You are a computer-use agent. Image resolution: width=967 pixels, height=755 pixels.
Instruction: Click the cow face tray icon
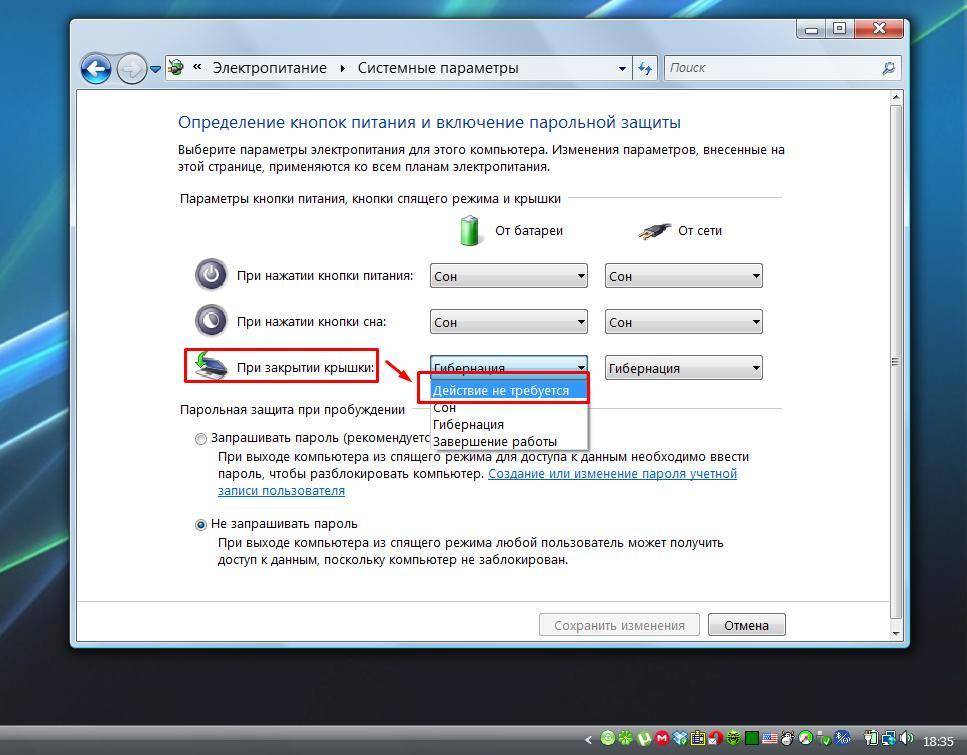[788, 737]
